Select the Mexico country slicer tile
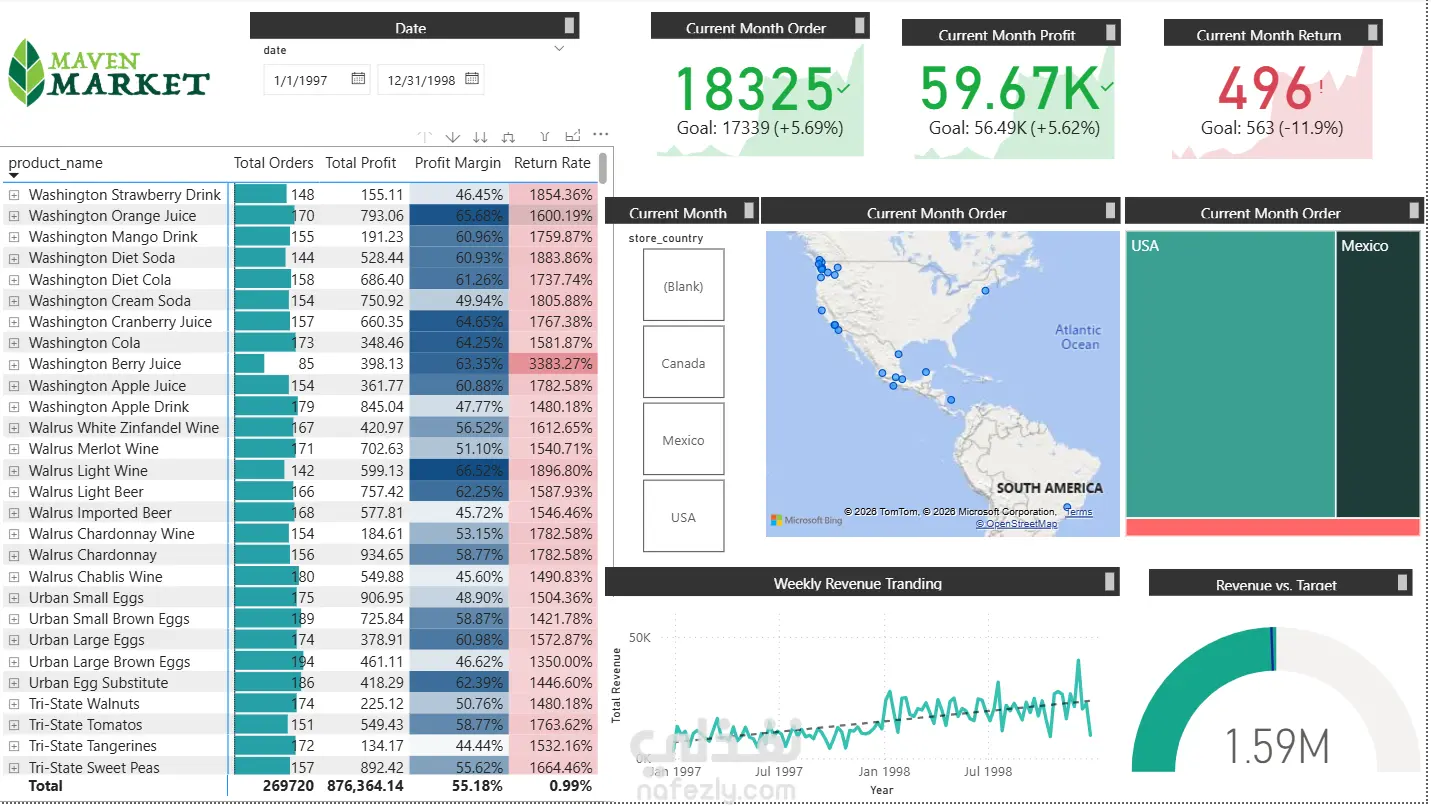Image resolution: width=1431 pixels, height=806 pixels. (683, 440)
